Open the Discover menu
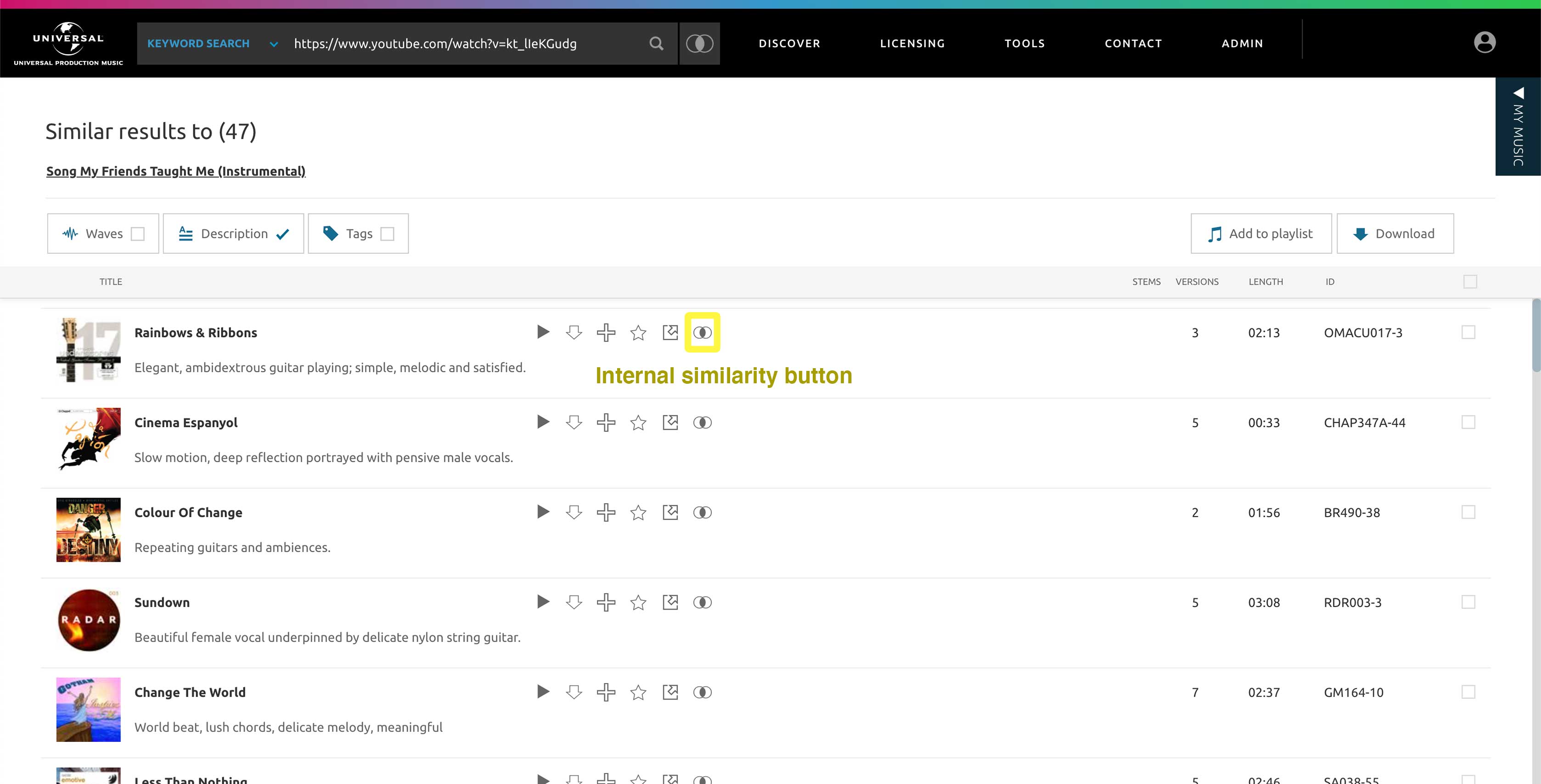This screenshot has height=784, width=1541. (x=789, y=44)
